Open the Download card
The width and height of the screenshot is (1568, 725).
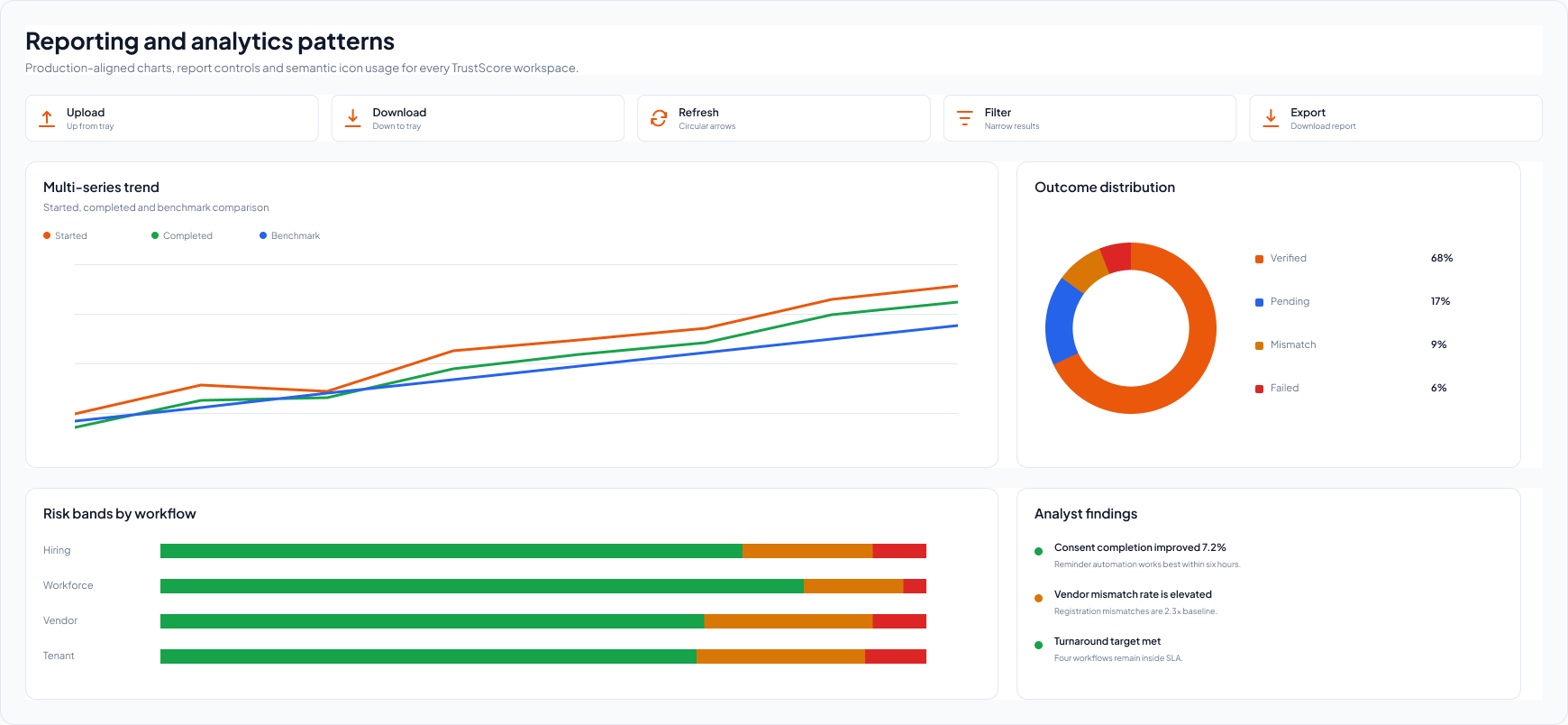pyautogui.click(x=478, y=118)
